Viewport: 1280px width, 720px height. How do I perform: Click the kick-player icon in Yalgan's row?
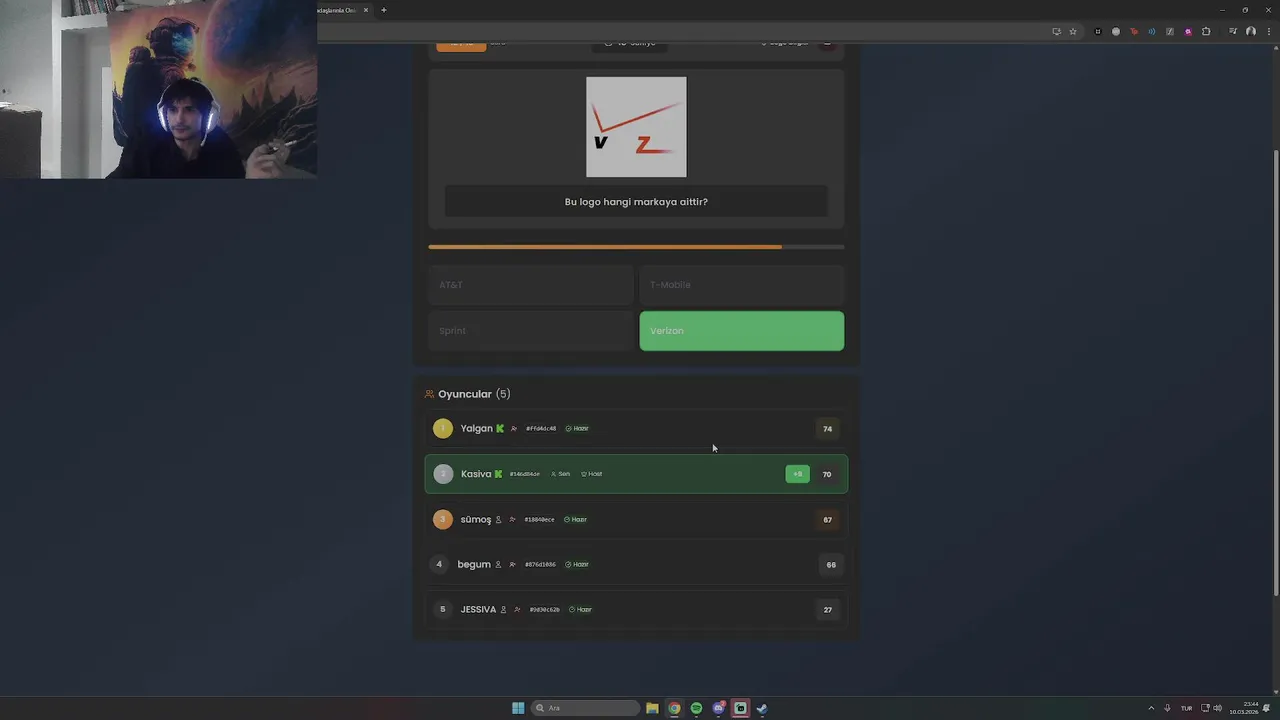pyautogui.click(x=514, y=429)
